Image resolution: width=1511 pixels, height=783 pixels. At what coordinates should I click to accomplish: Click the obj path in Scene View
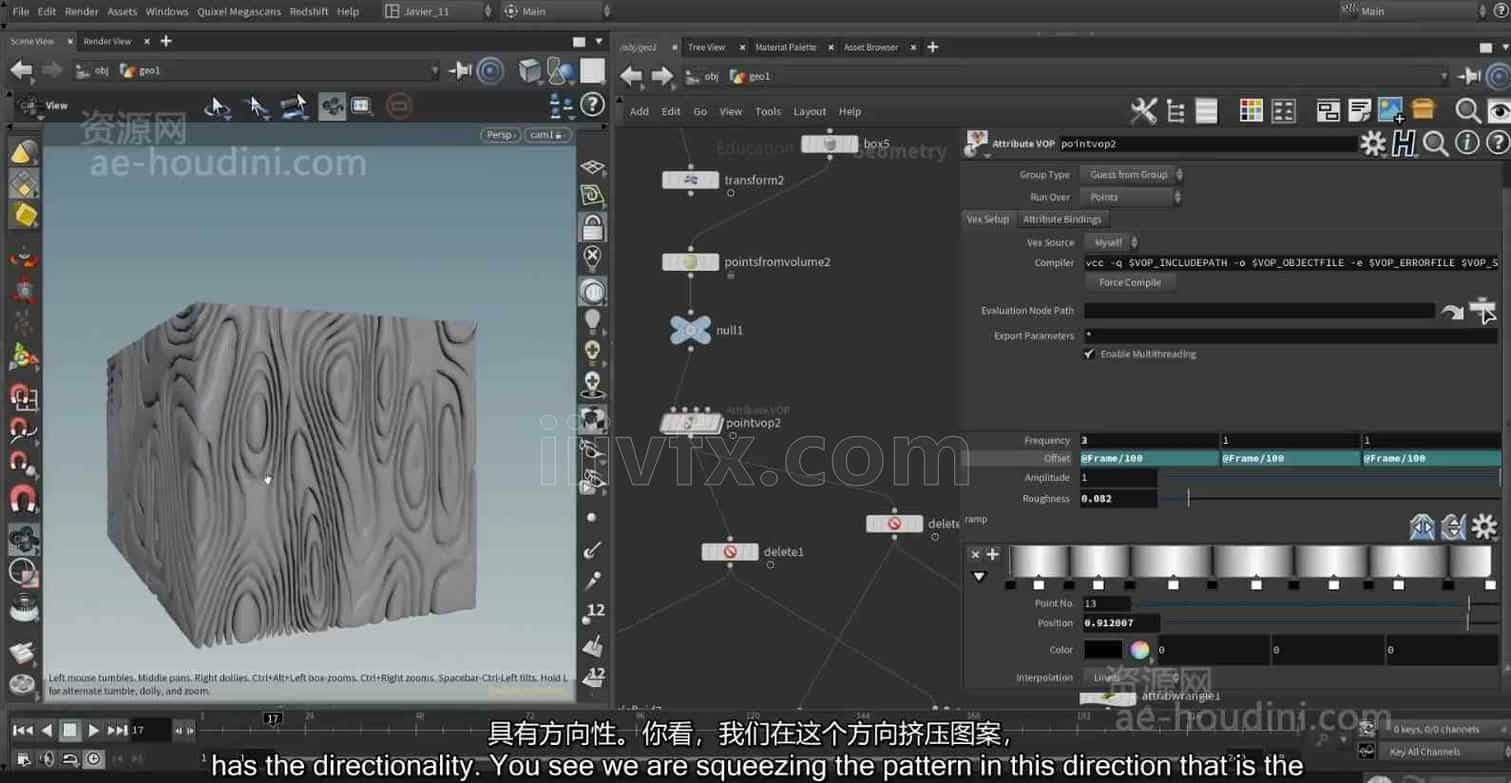point(93,70)
